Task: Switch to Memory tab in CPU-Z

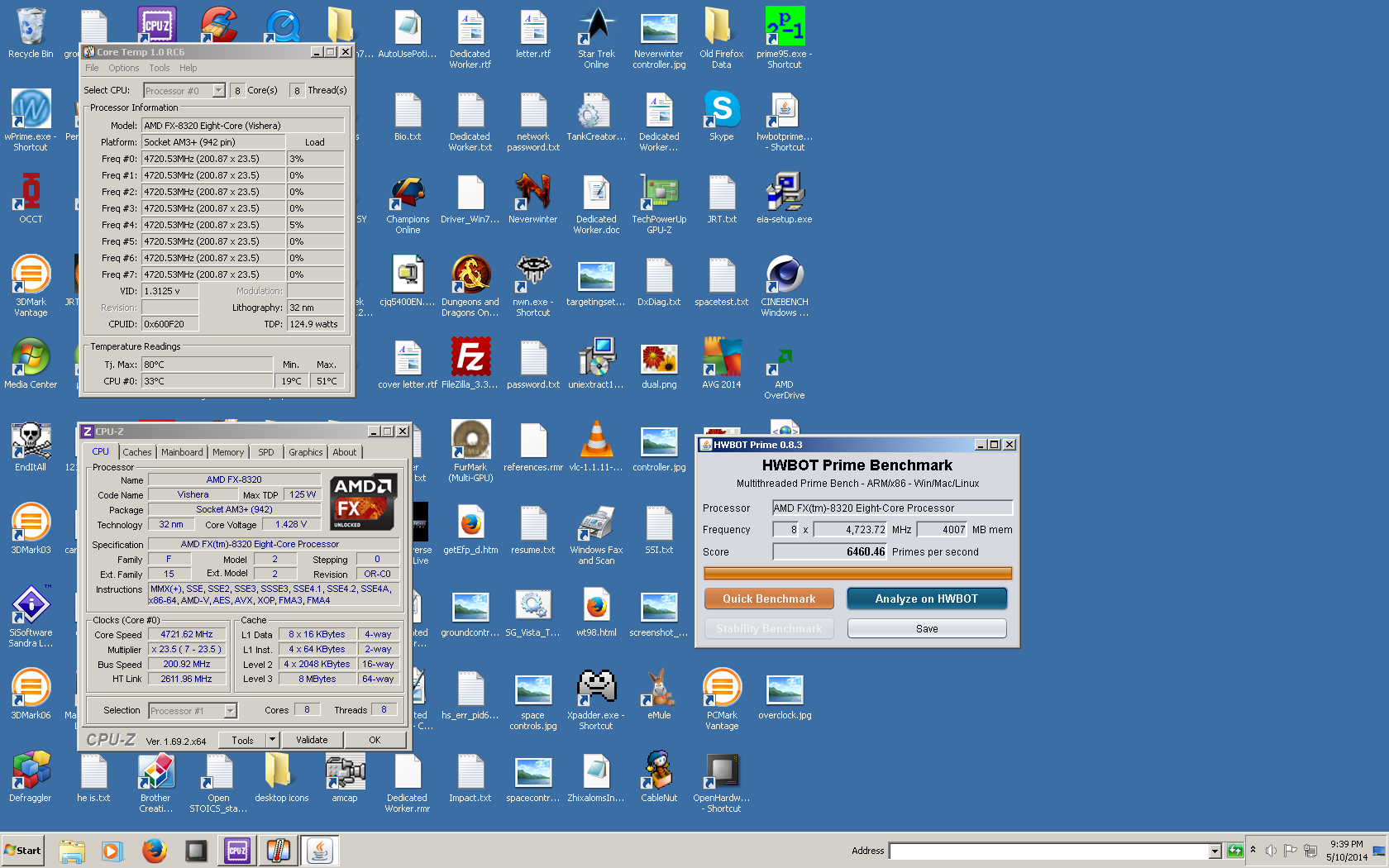Action: coord(228,452)
